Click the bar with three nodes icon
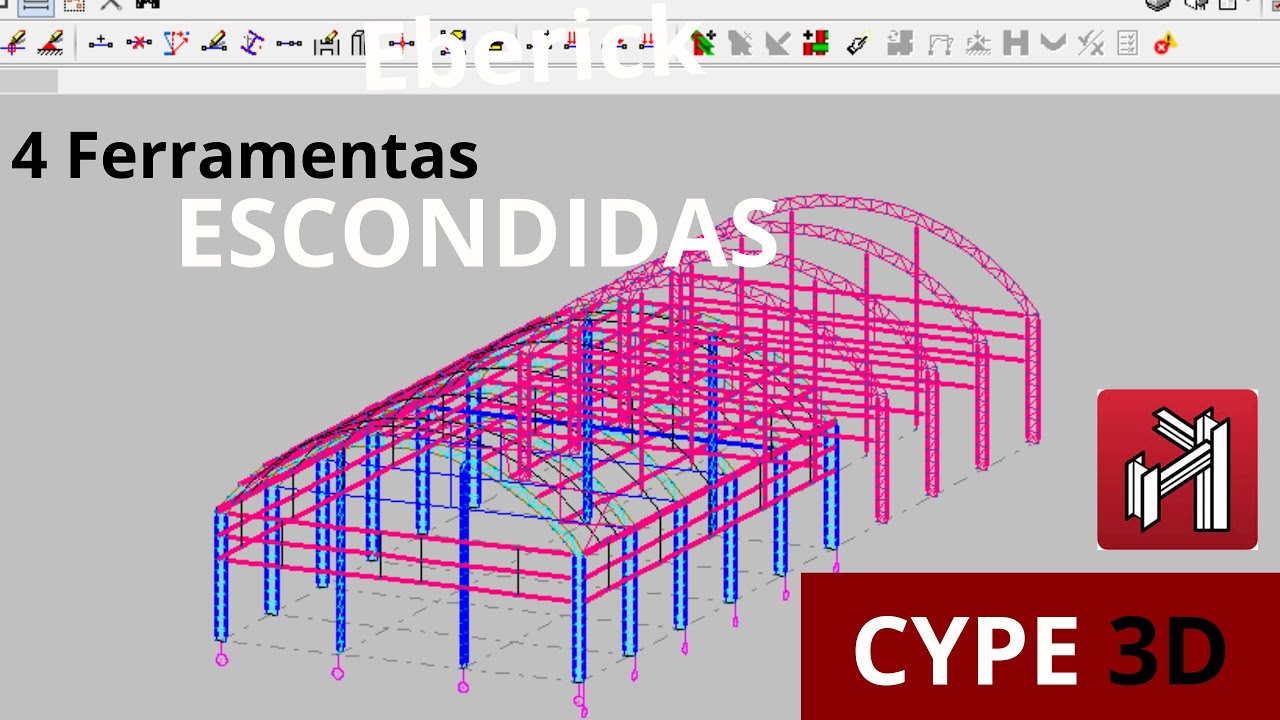The image size is (1280, 720). [289, 43]
